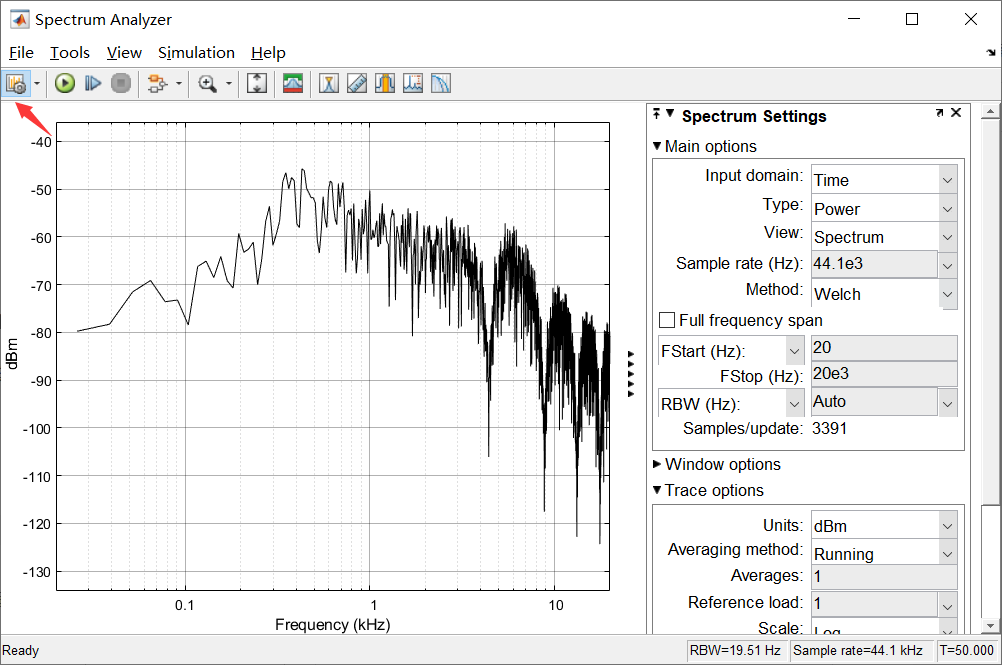Click the FStart value field 20
This screenshot has height=665, width=1002.
click(884, 348)
